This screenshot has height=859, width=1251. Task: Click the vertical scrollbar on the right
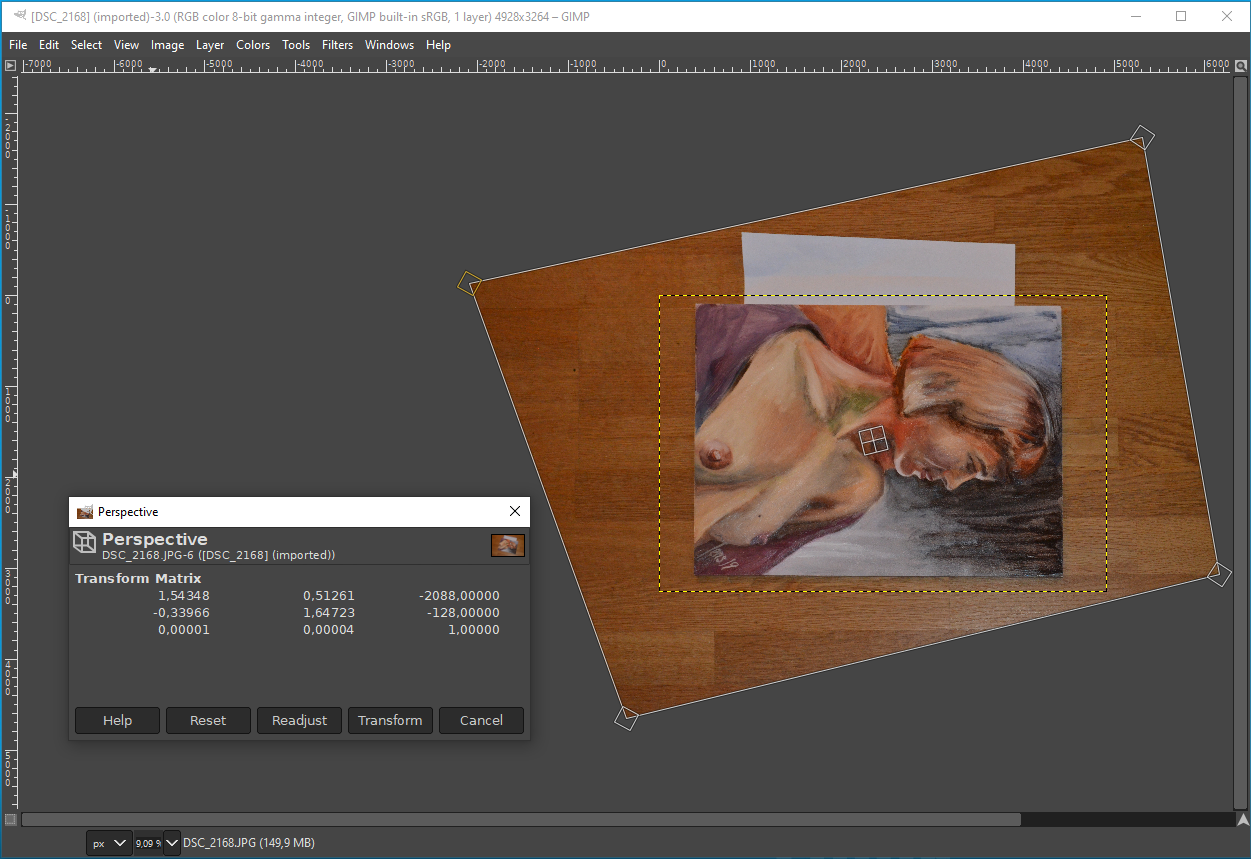point(1240,441)
